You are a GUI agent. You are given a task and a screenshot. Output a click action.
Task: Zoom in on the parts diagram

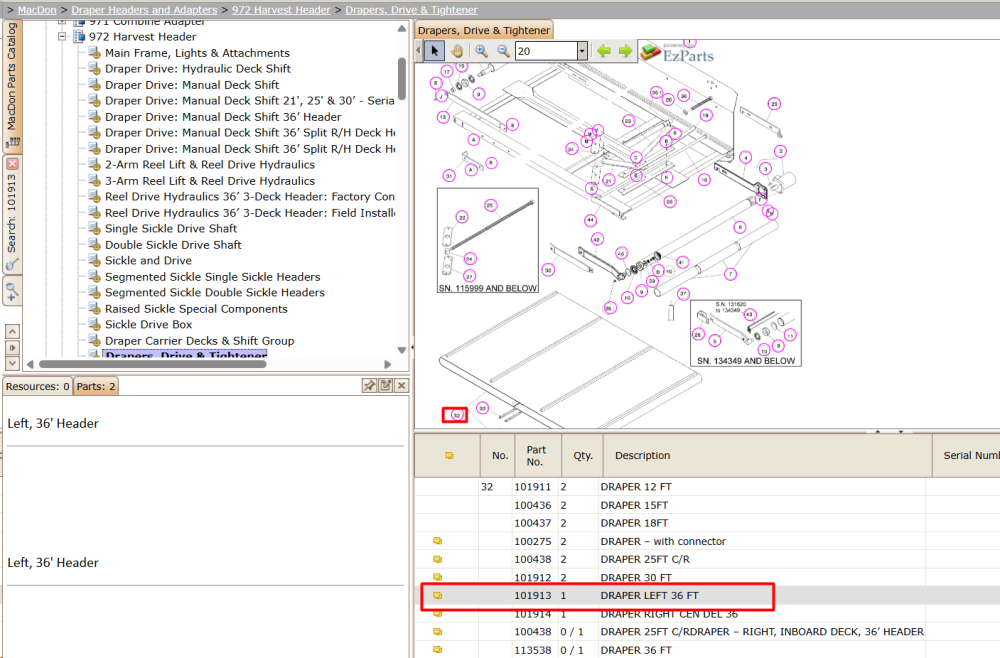[482, 51]
